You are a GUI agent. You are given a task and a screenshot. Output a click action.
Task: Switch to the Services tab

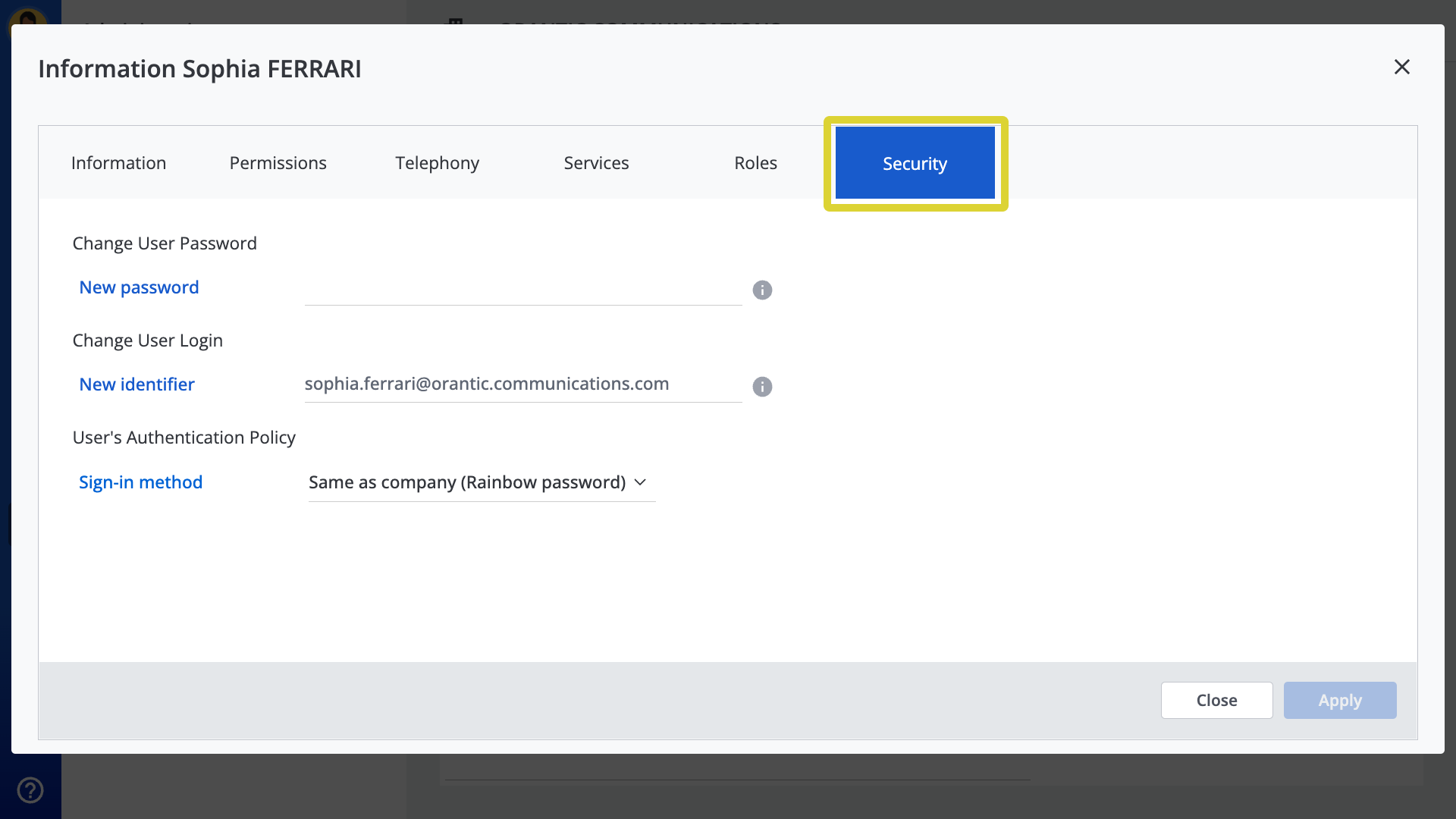tap(596, 162)
